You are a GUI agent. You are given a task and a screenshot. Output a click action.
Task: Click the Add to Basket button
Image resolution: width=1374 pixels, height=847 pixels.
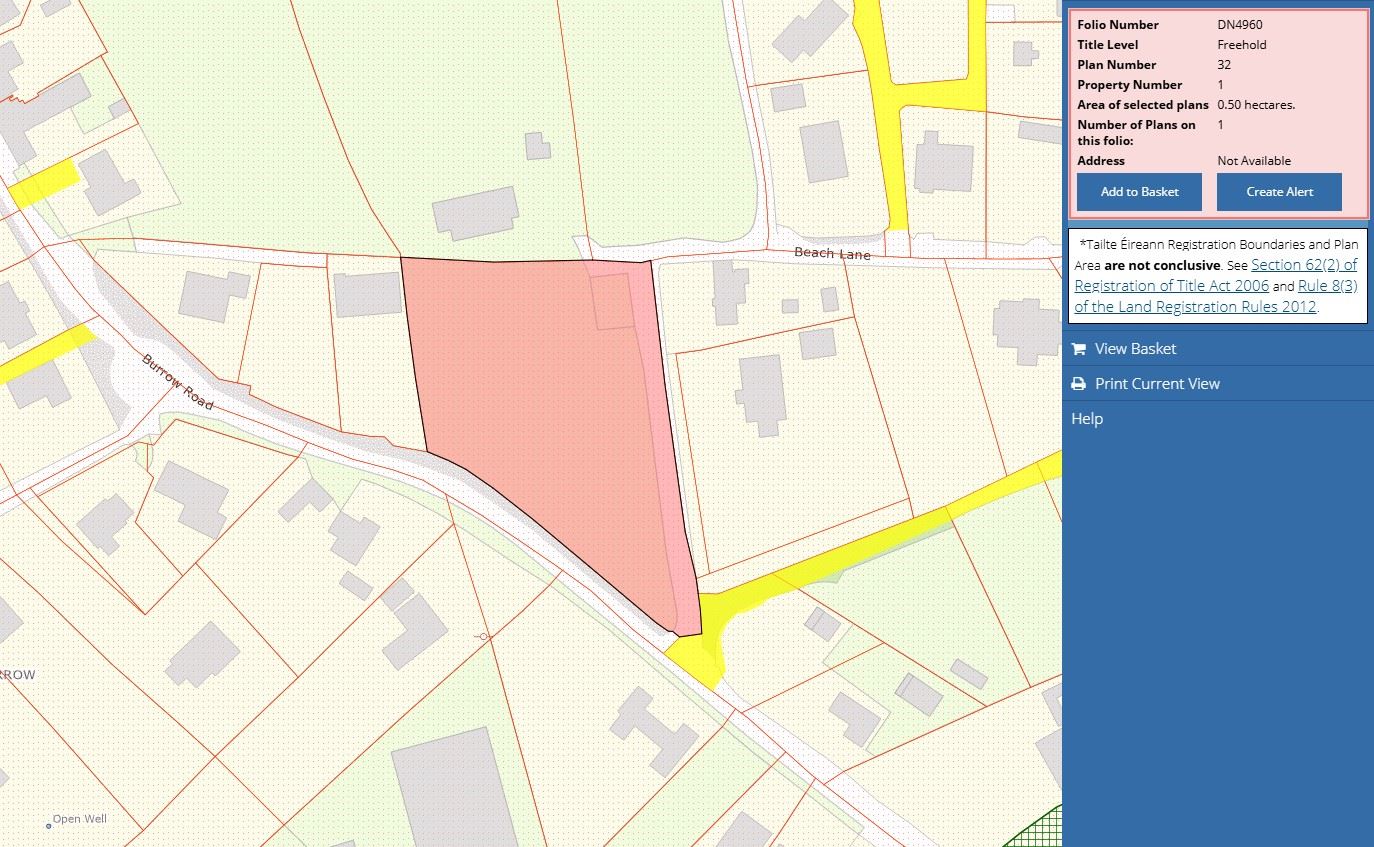tap(1139, 192)
